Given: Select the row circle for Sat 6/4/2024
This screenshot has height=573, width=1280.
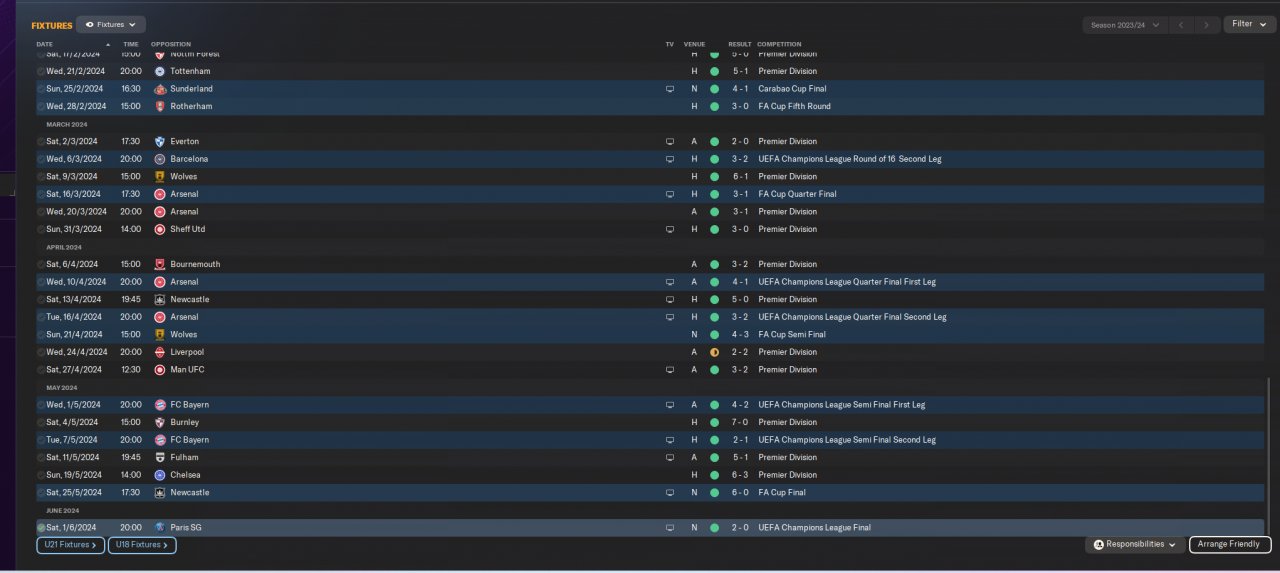Looking at the screenshot, I should tap(41, 264).
